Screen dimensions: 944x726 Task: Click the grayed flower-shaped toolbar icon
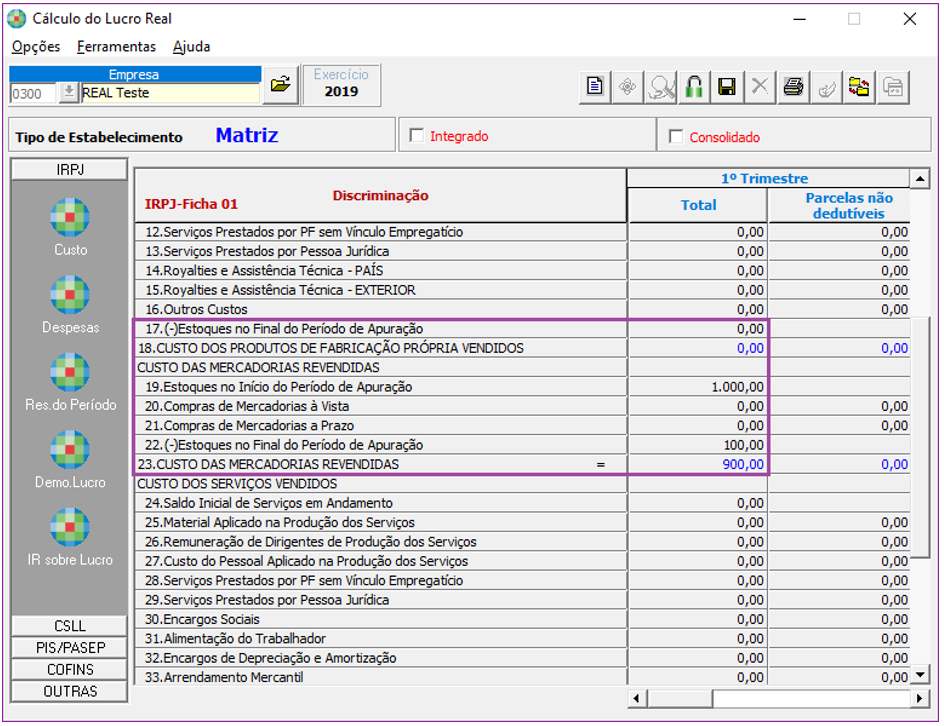click(x=627, y=87)
